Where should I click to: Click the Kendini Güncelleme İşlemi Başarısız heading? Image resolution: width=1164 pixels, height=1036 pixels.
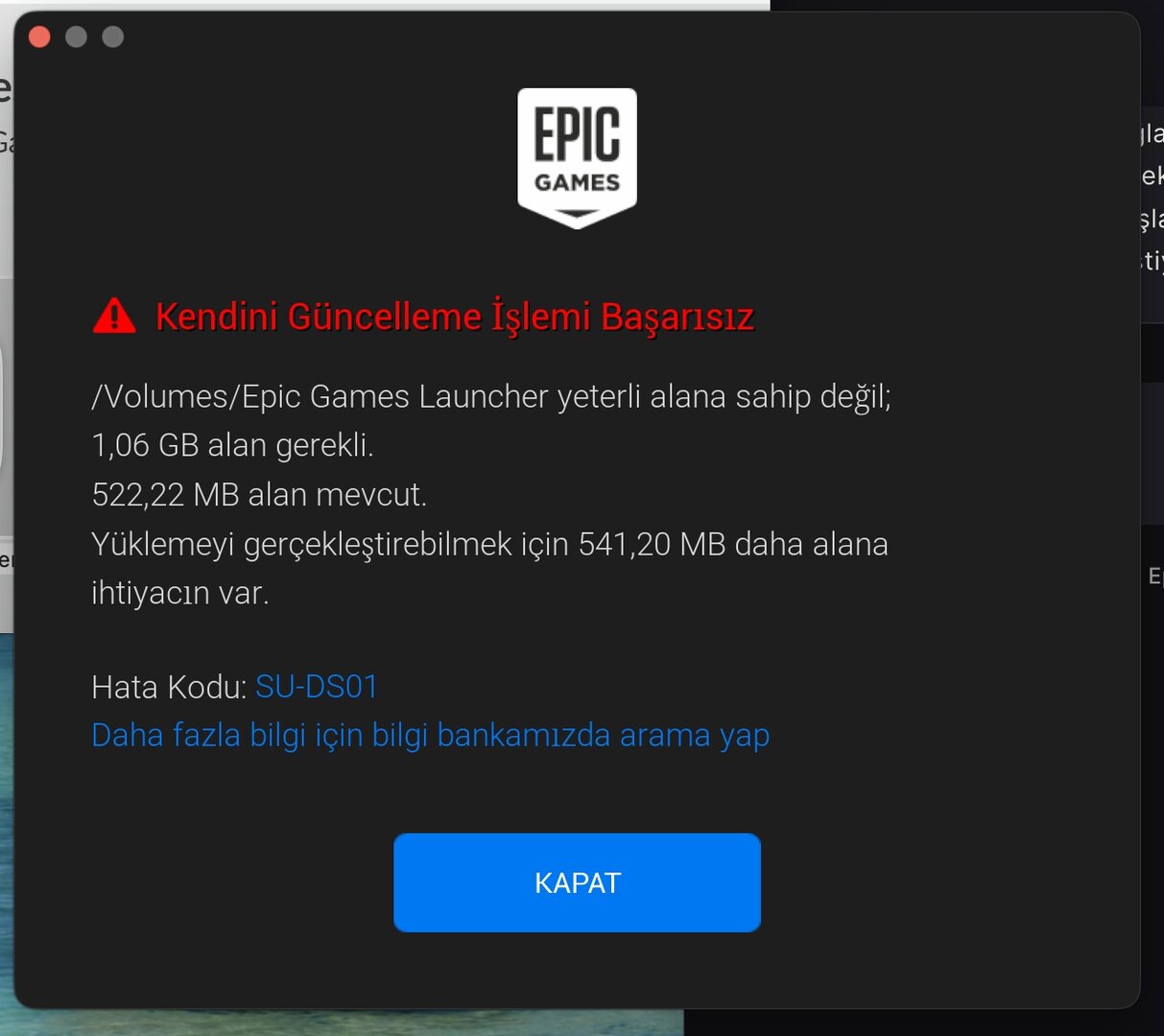click(455, 317)
